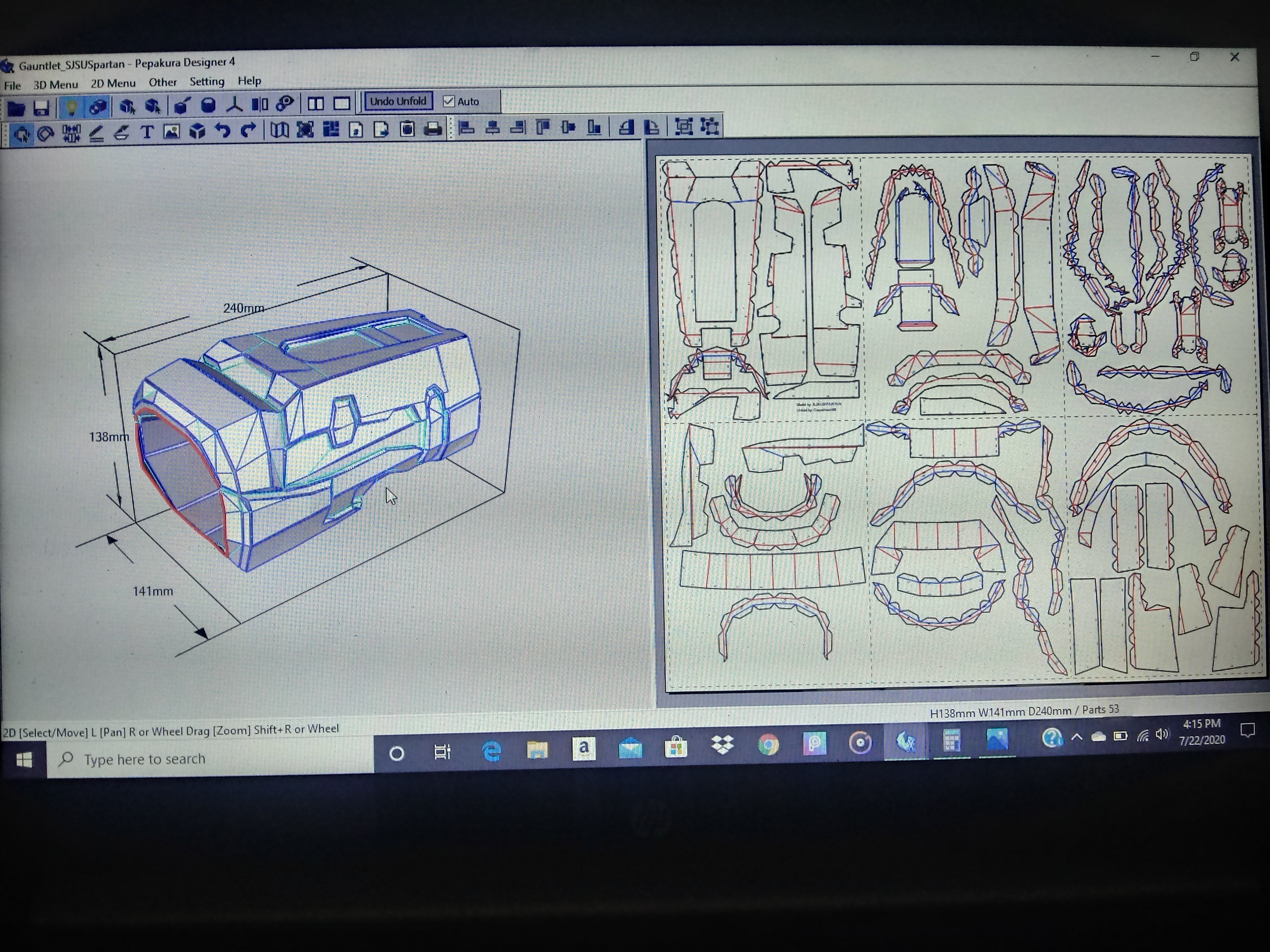Open Dropbox from the taskbar

pyautogui.click(x=722, y=745)
